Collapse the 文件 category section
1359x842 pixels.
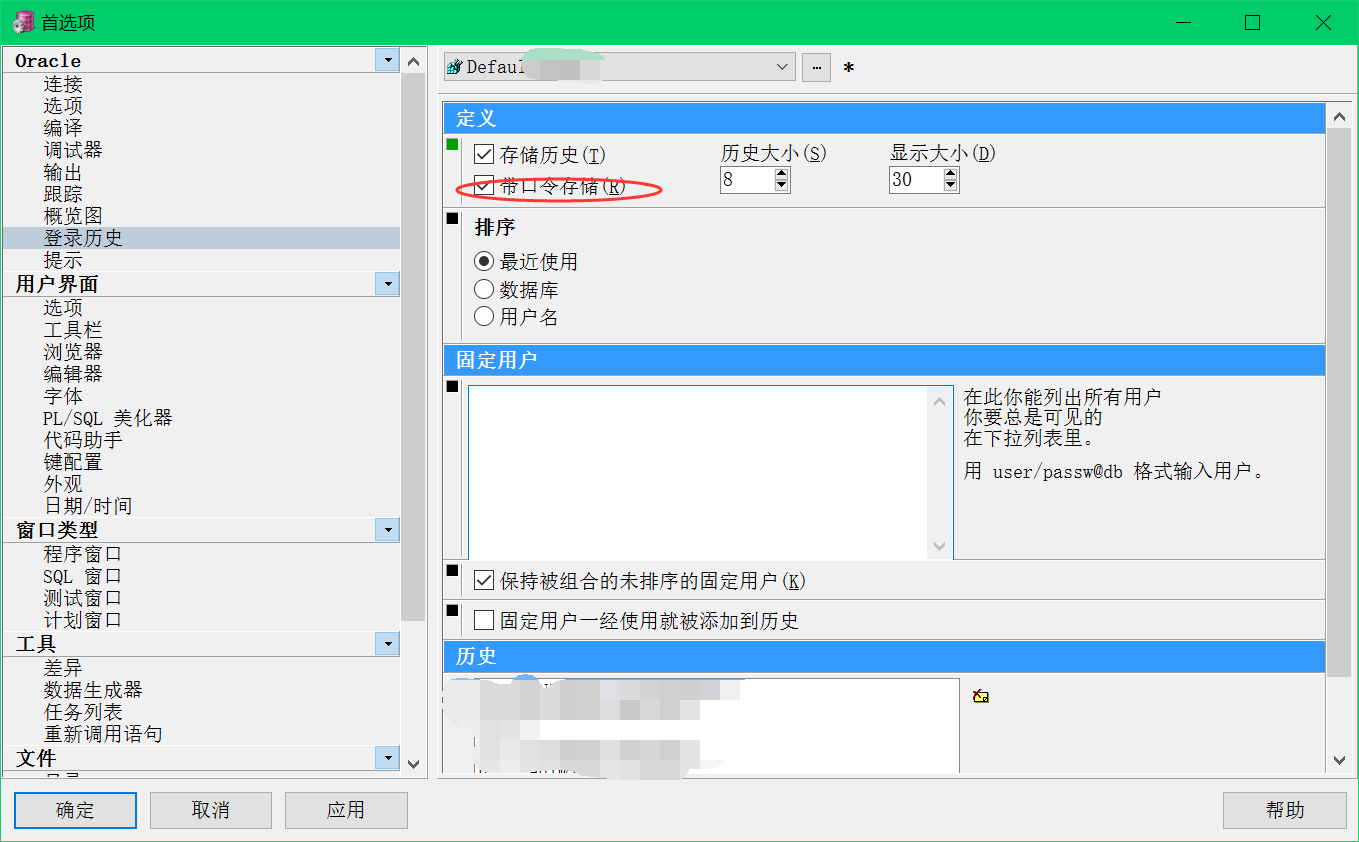(x=387, y=758)
